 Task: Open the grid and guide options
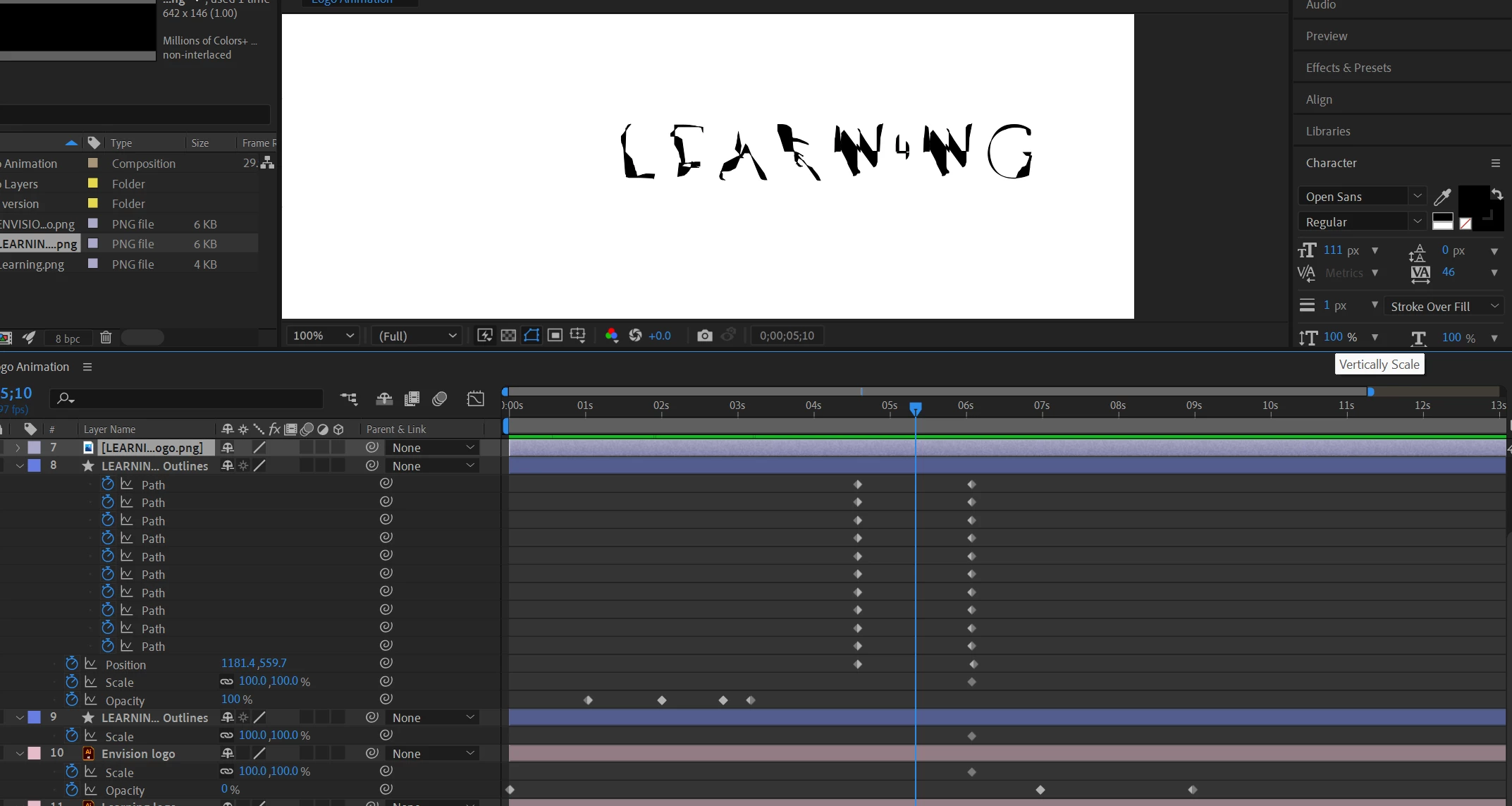pos(578,336)
